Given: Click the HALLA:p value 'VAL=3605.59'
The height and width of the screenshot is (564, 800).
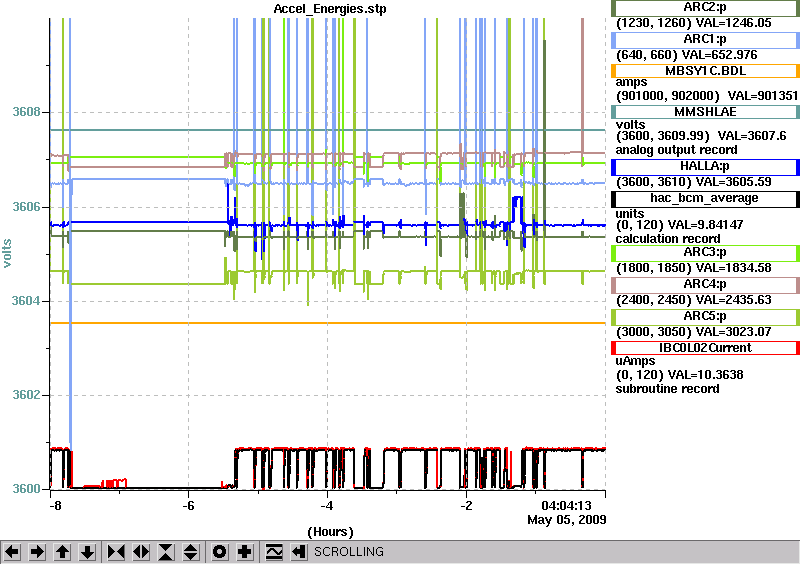Looking at the screenshot, I should (734, 182).
